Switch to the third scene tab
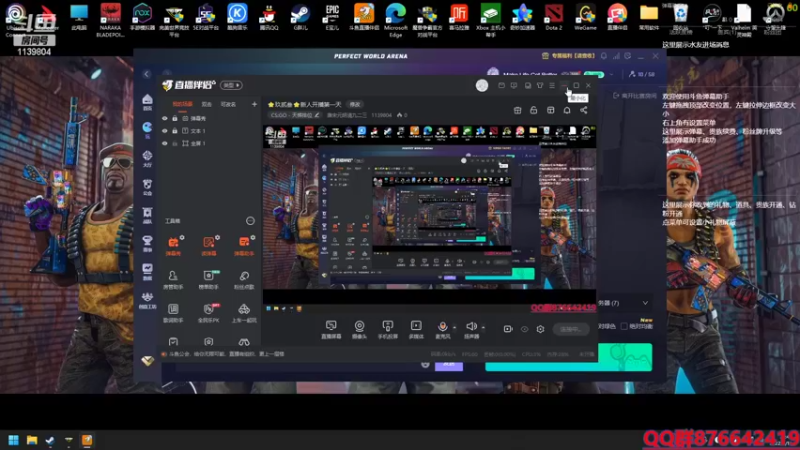 [228, 104]
